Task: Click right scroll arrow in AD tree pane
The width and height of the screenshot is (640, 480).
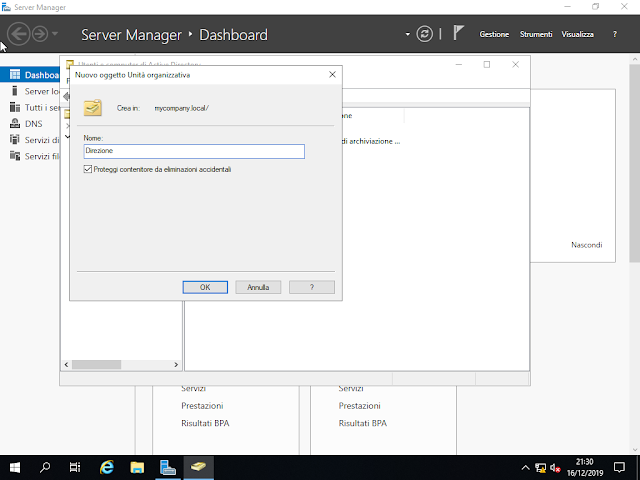Action: pyautogui.click(x=176, y=364)
